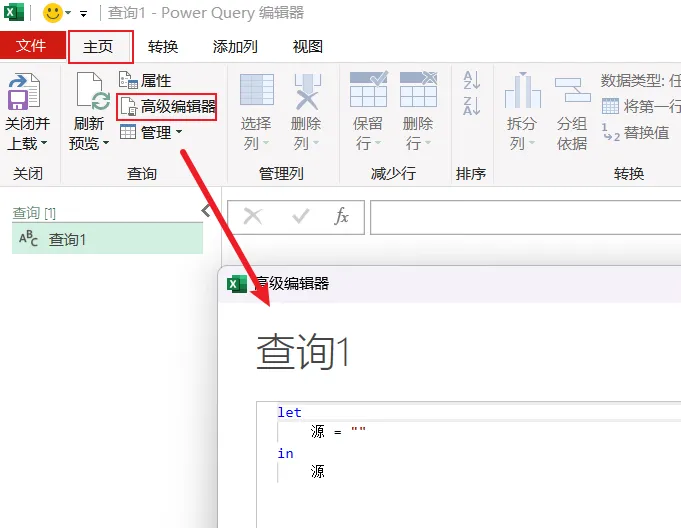Expand the 拆分列 dropdown arrow
681x528 pixels.
pos(532,142)
